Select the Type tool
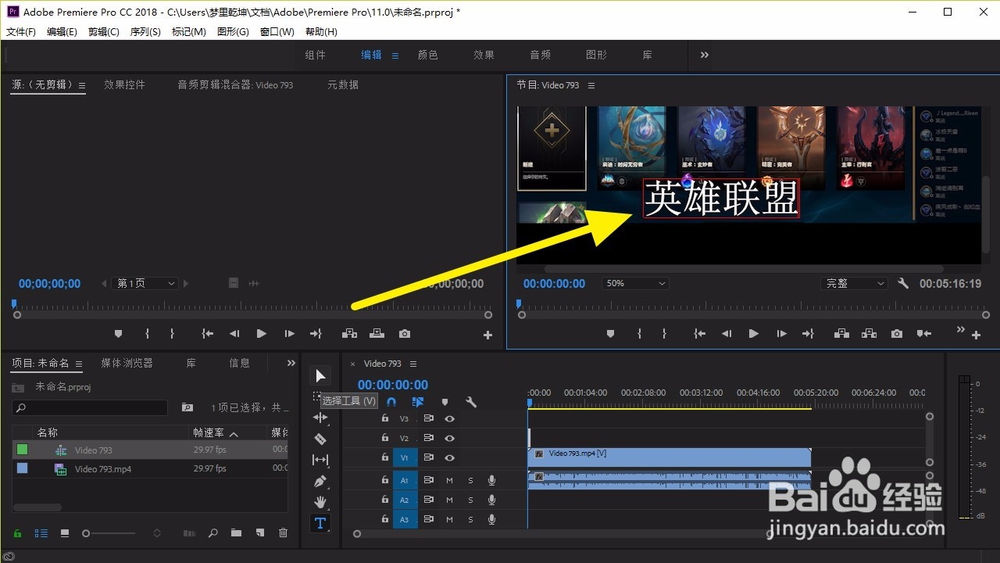 (320, 523)
